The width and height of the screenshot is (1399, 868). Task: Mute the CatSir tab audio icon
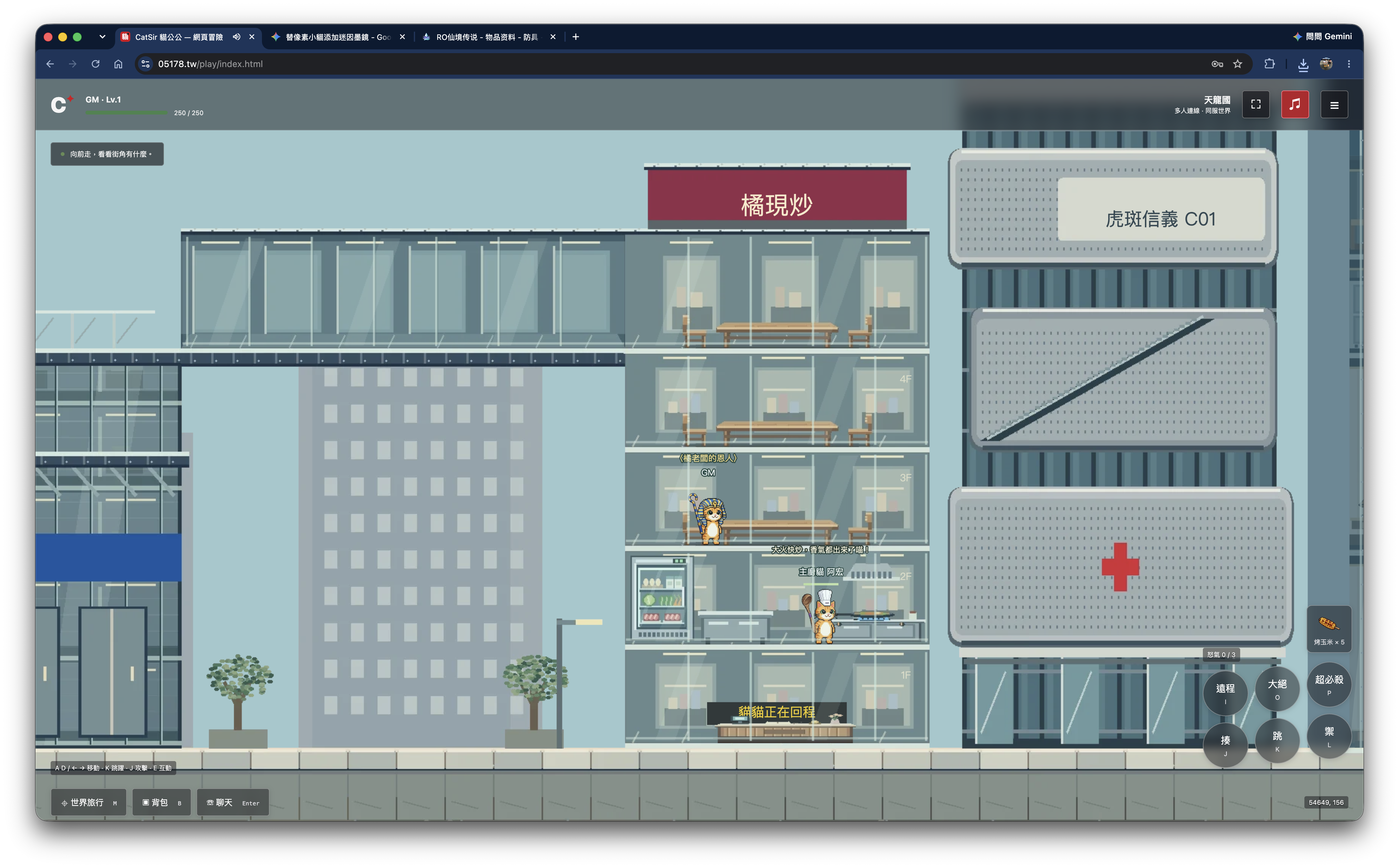[237, 37]
